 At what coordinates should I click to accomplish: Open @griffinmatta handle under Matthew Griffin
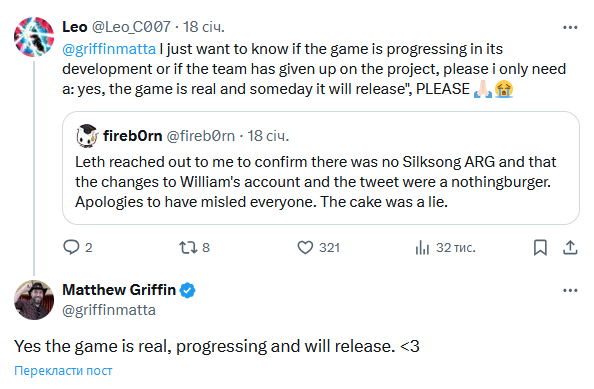coord(109,310)
